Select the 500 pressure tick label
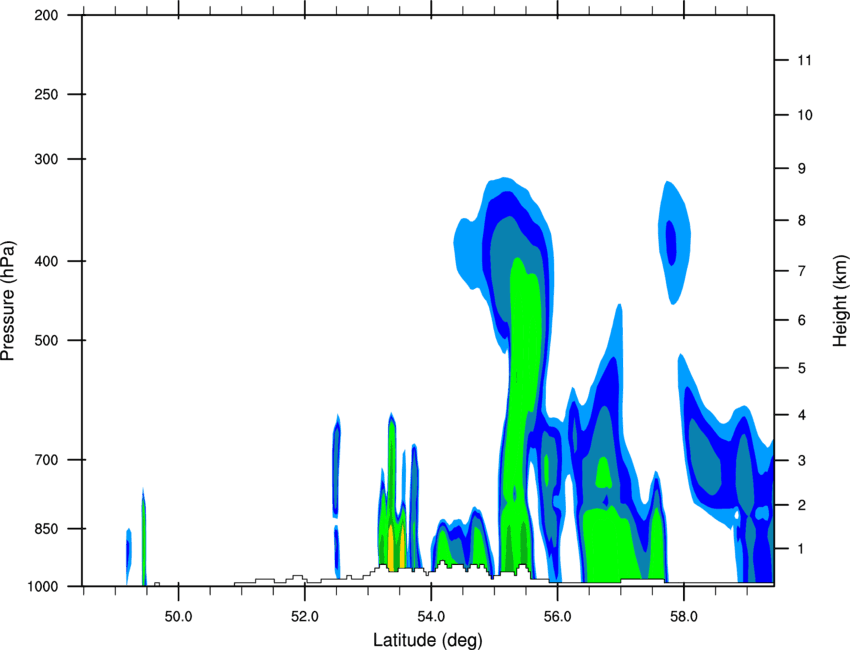The height and width of the screenshot is (650, 850). pos(47,340)
